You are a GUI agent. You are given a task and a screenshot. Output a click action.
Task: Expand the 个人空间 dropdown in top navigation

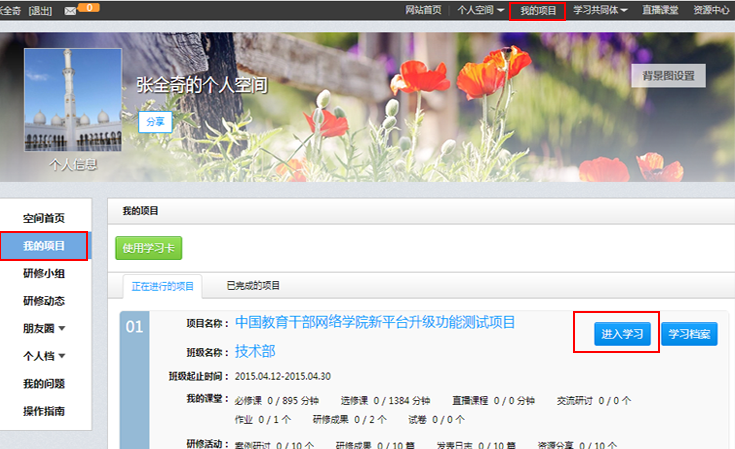[x=480, y=10]
